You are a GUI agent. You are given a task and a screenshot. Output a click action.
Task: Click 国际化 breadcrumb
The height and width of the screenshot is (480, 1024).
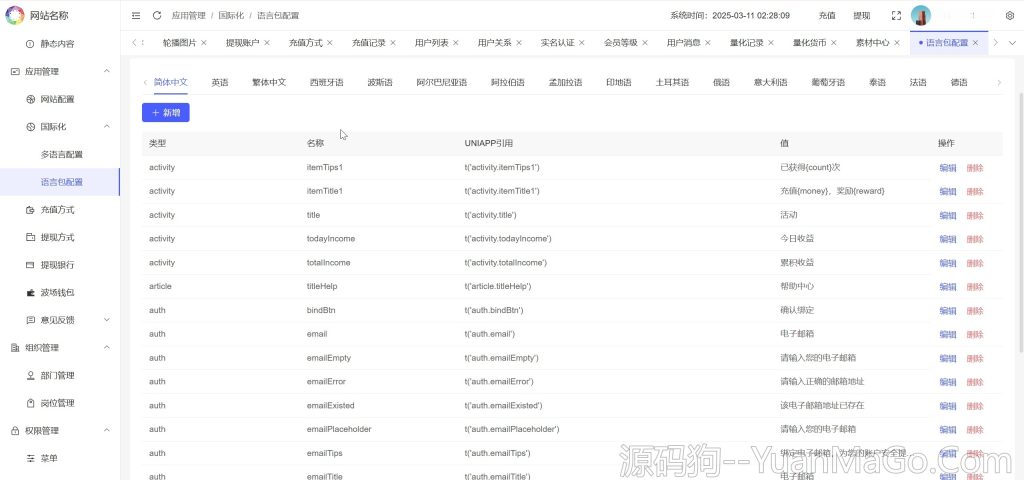tap(231, 16)
